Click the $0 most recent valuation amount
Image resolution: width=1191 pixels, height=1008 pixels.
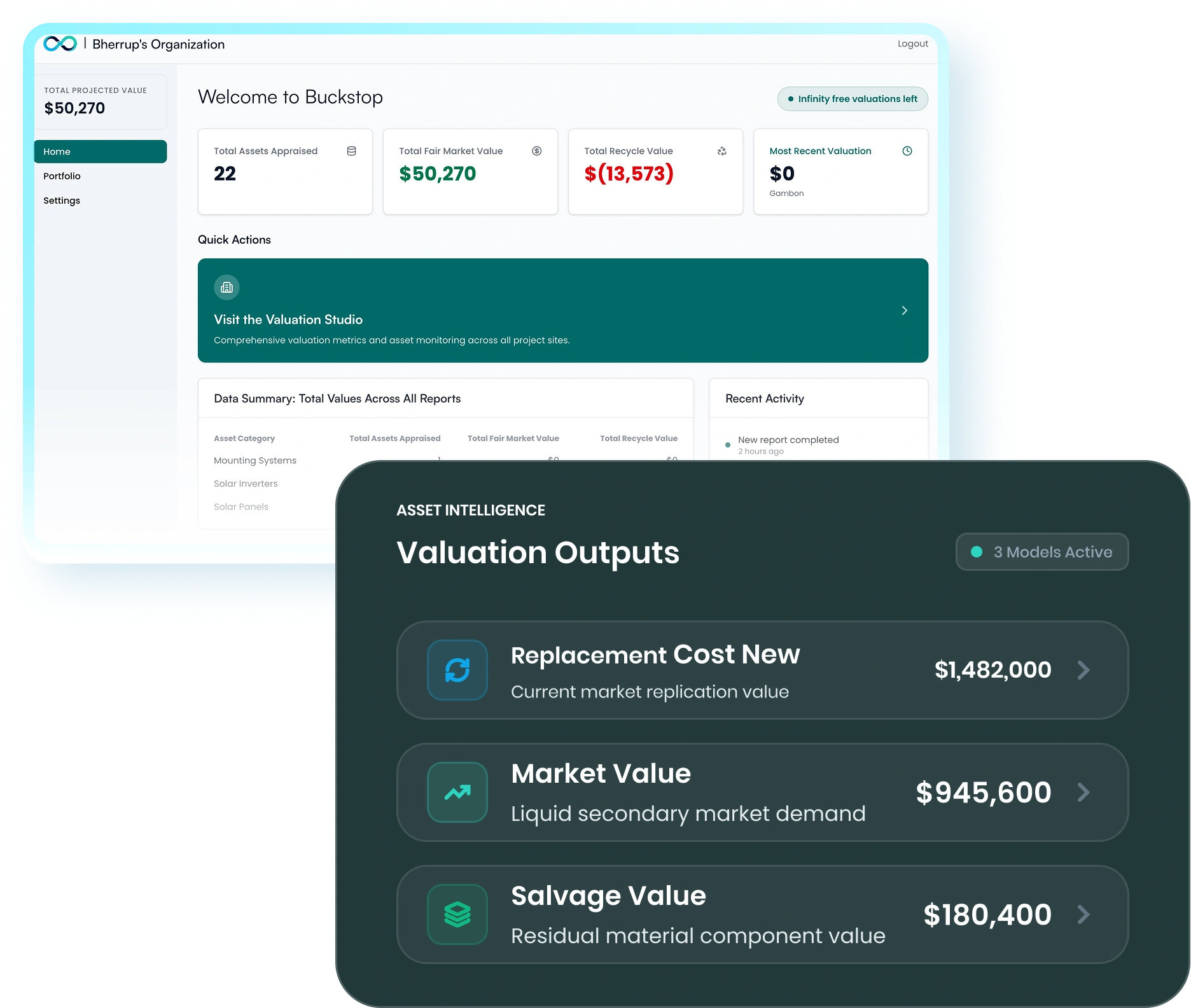pyautogui.click(x=782, y=174)
